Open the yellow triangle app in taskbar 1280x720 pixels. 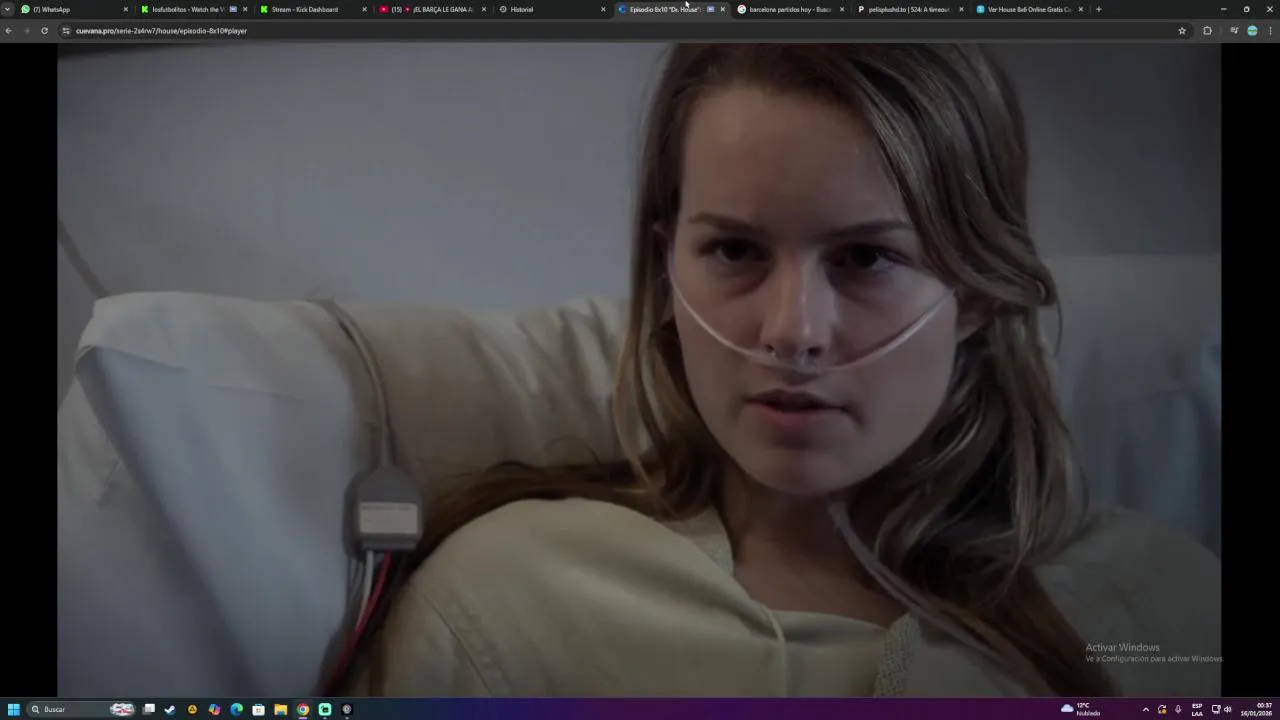pos(192,709)
